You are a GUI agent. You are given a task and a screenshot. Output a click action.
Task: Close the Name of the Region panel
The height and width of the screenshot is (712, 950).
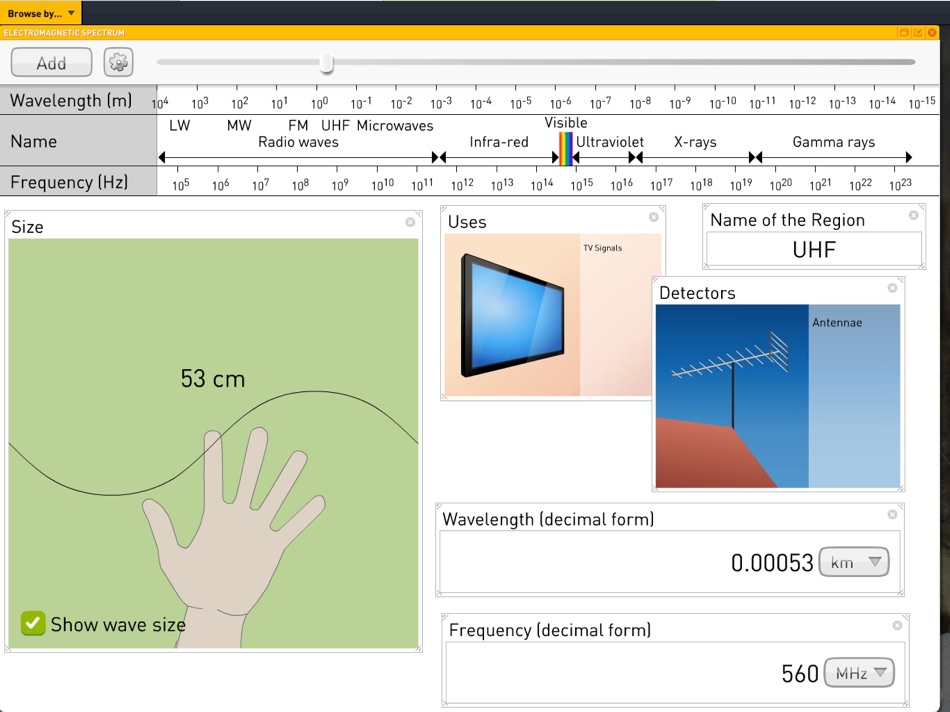914,215
